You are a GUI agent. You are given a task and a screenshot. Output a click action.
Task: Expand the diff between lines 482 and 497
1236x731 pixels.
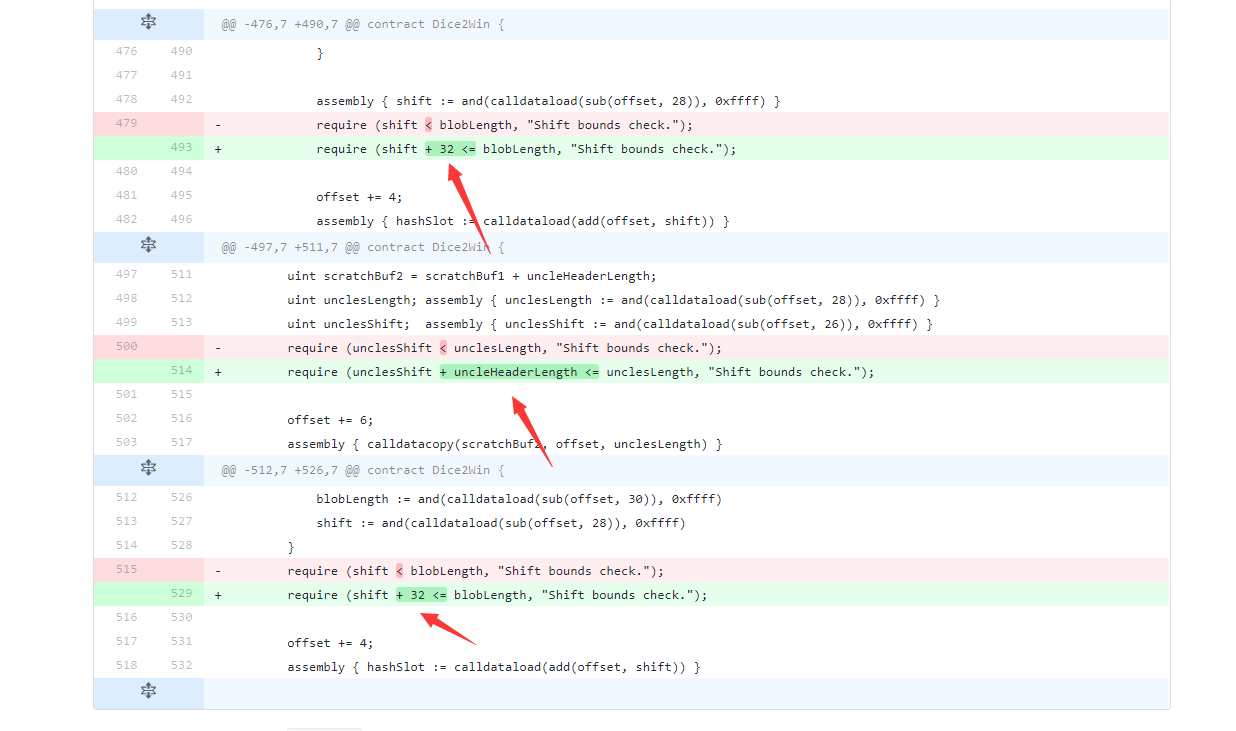[x=148, y=245]
